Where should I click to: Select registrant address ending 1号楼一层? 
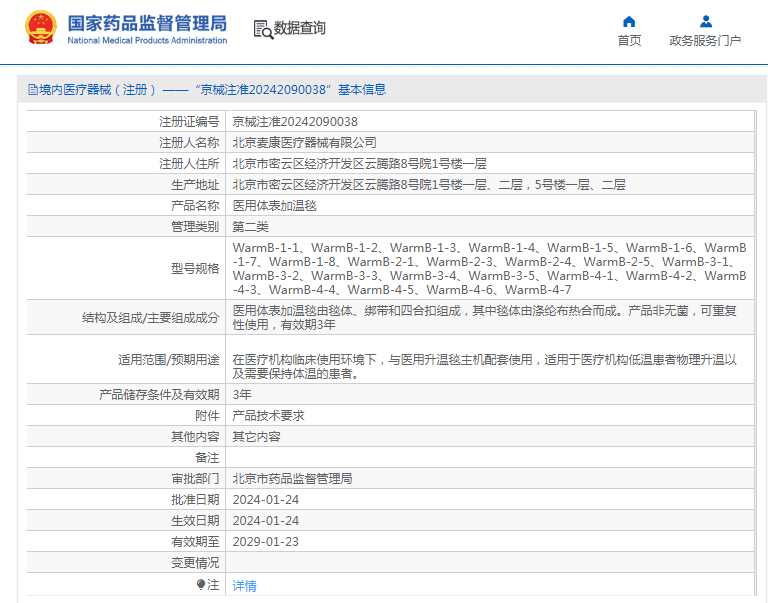coord(359,164)
